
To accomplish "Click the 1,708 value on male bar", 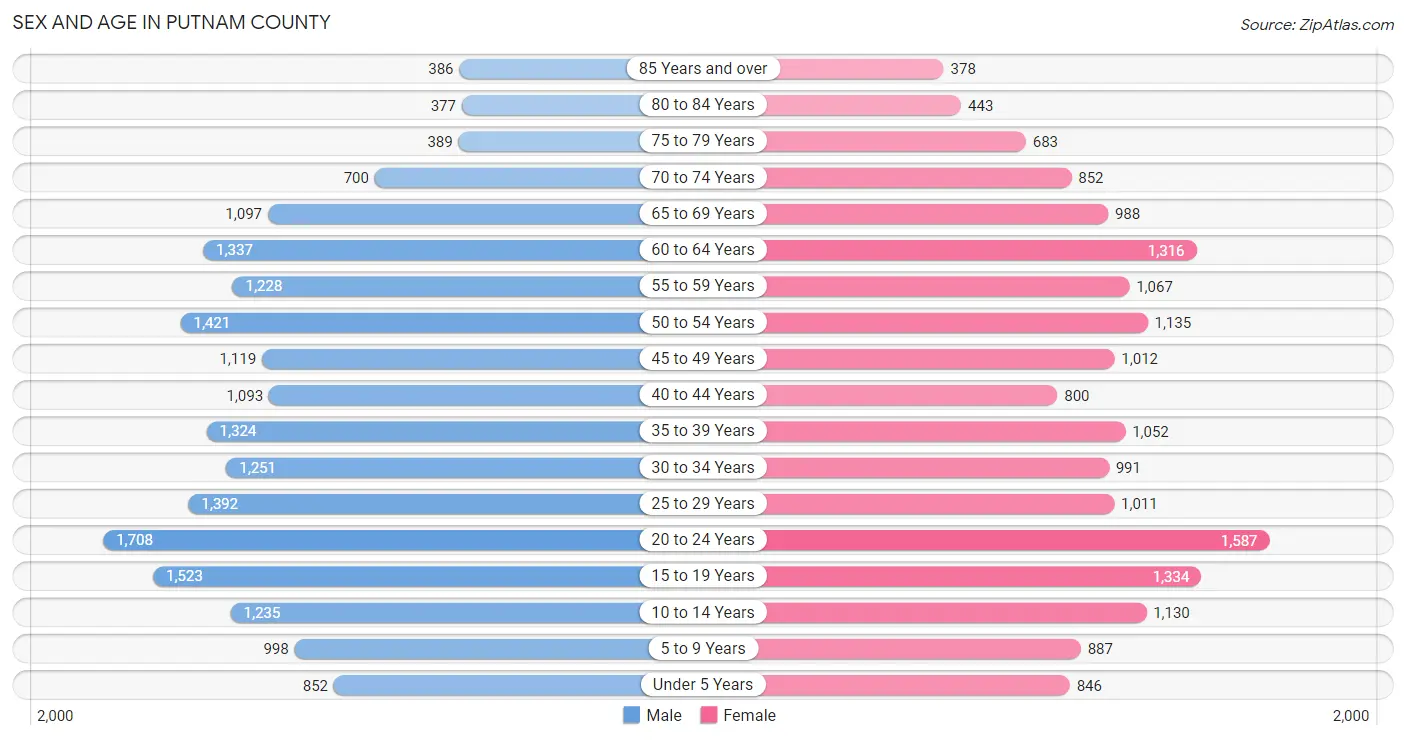I will pos(135,540).
